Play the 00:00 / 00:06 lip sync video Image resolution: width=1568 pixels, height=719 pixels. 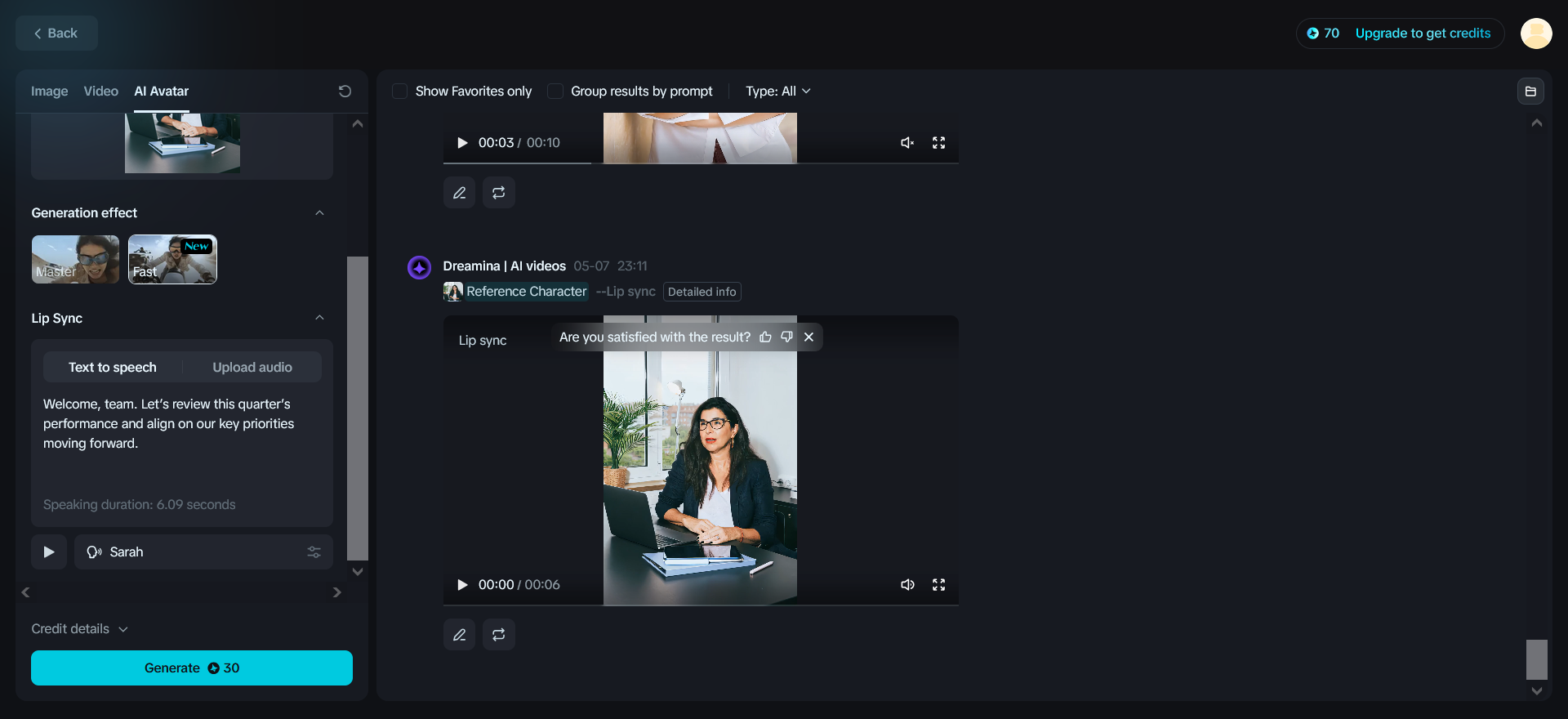(x=462, y=585)
